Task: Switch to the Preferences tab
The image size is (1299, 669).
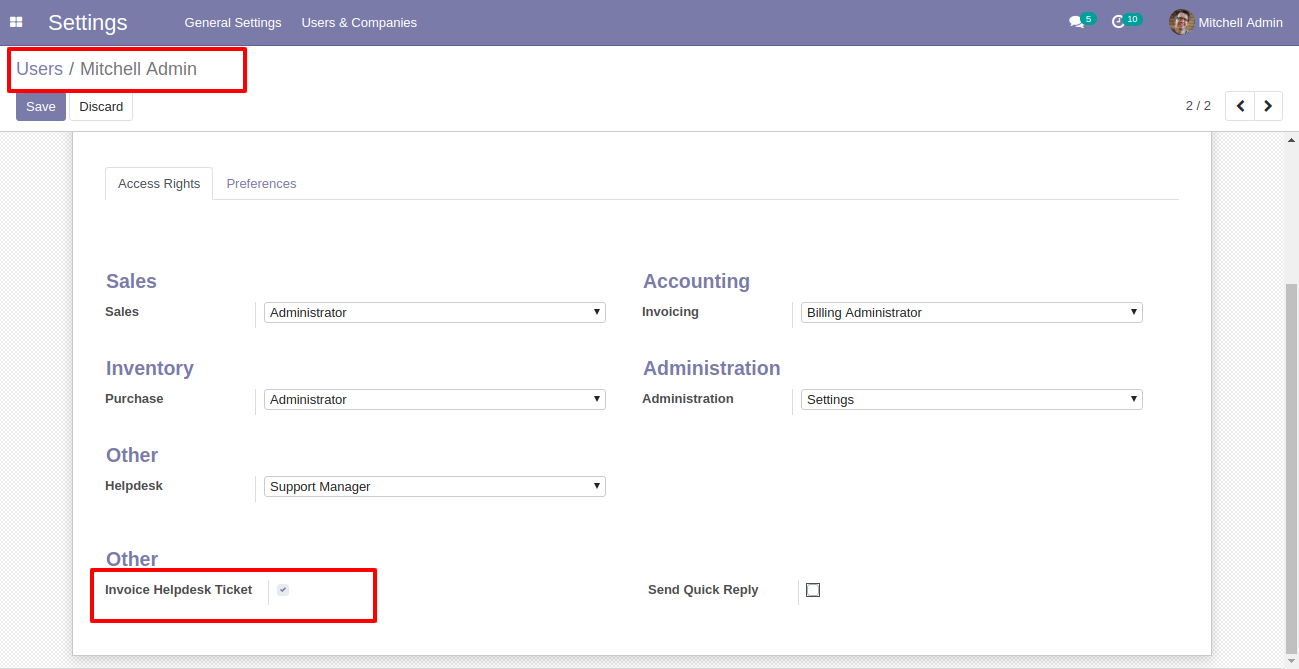Action: (261, 184)
